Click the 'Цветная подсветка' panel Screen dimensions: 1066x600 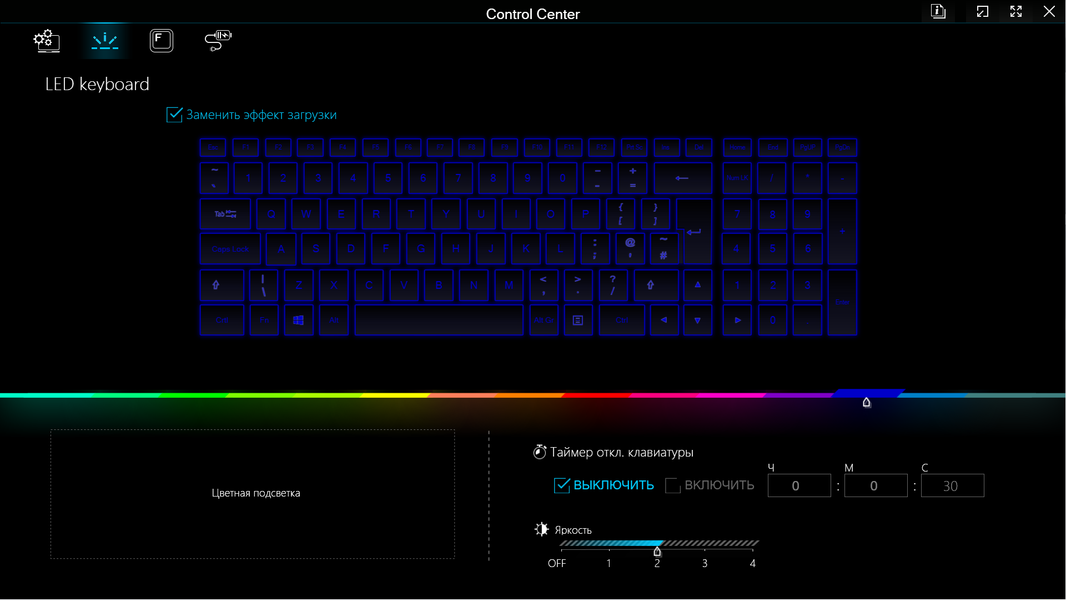click(x=253, y=494)
